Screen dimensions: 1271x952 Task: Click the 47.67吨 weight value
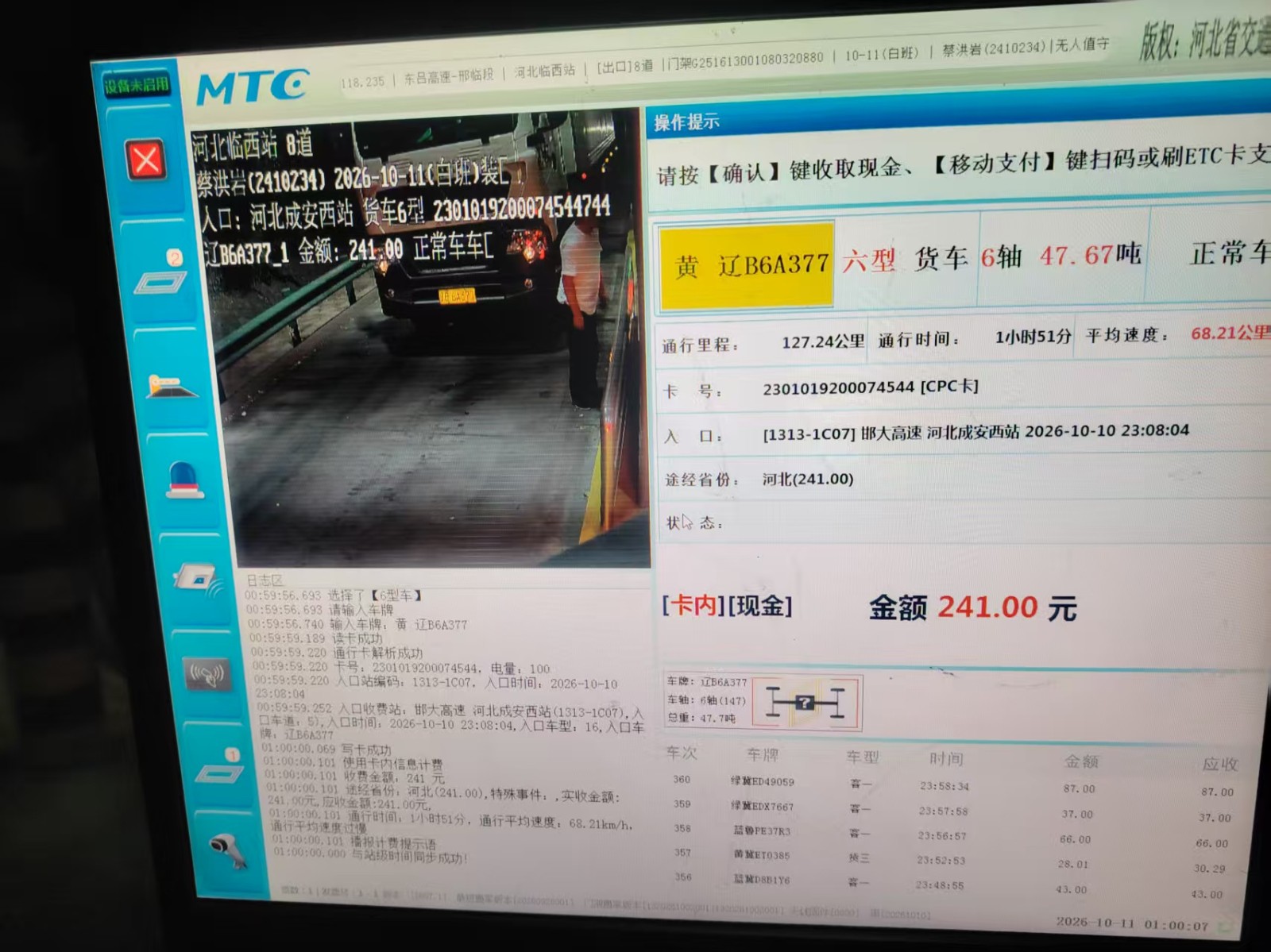click(x=1091, y=255)
